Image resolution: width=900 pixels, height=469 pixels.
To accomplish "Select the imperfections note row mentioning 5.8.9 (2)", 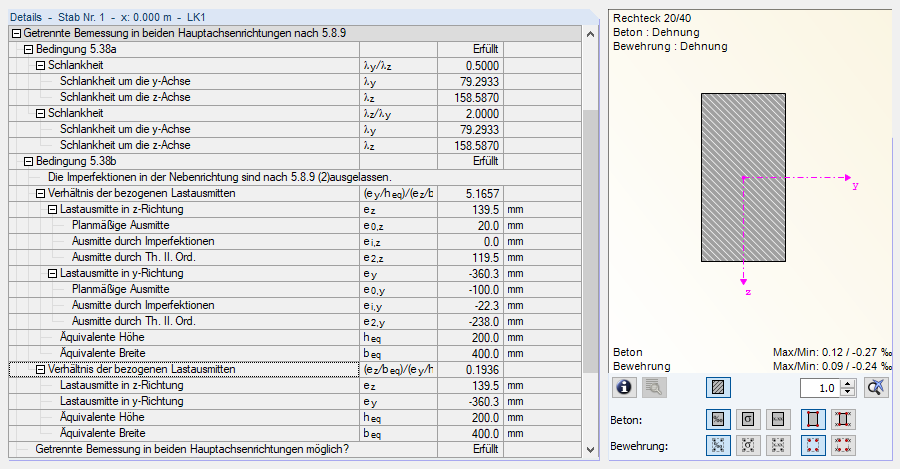I will coord(295,177).
